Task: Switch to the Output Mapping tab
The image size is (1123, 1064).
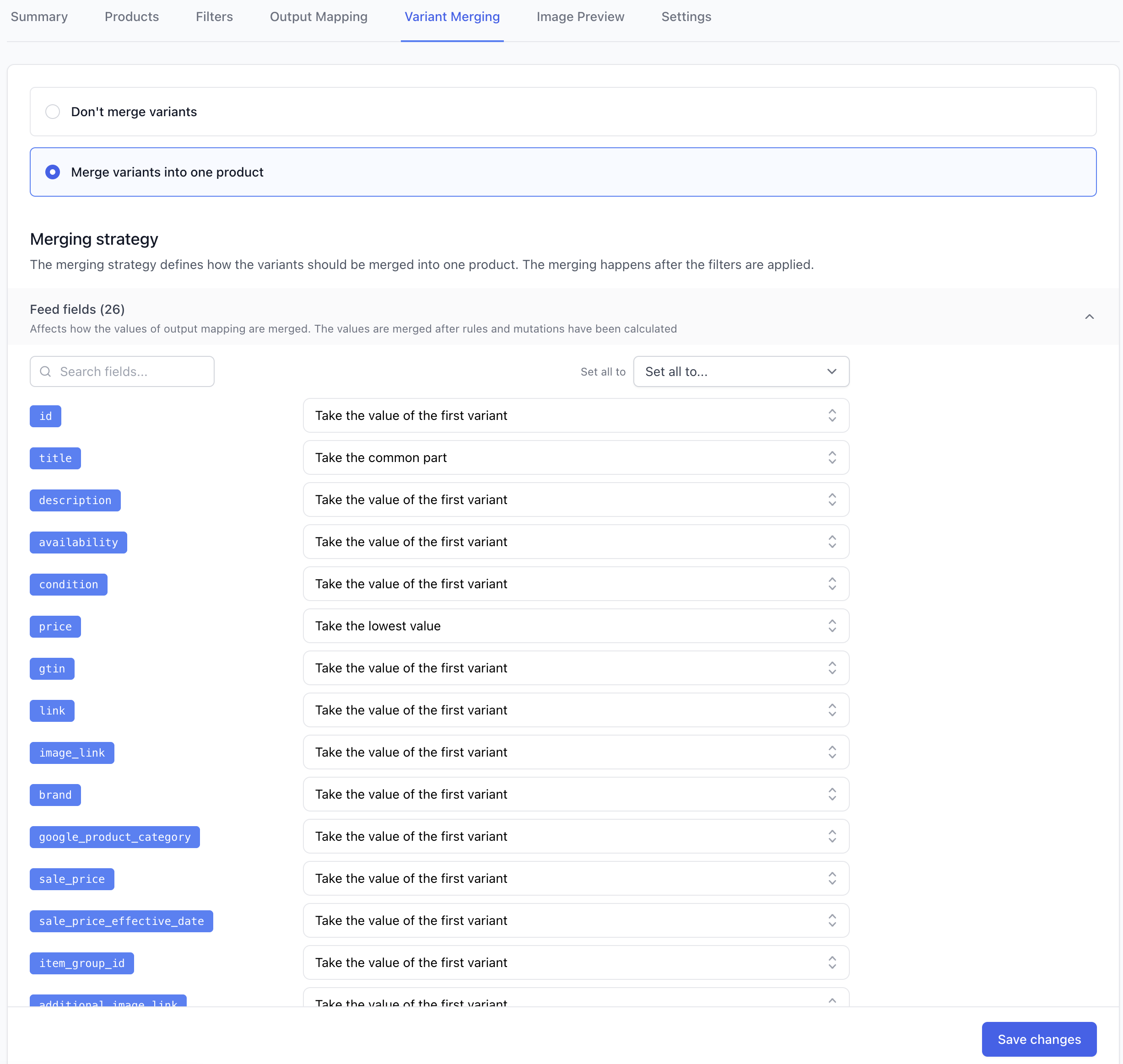Action: [x=319, y=17]
